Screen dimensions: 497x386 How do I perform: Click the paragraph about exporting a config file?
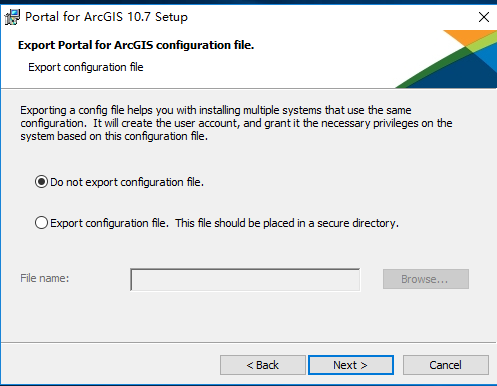pyautogui.click(x=236, y=123)
